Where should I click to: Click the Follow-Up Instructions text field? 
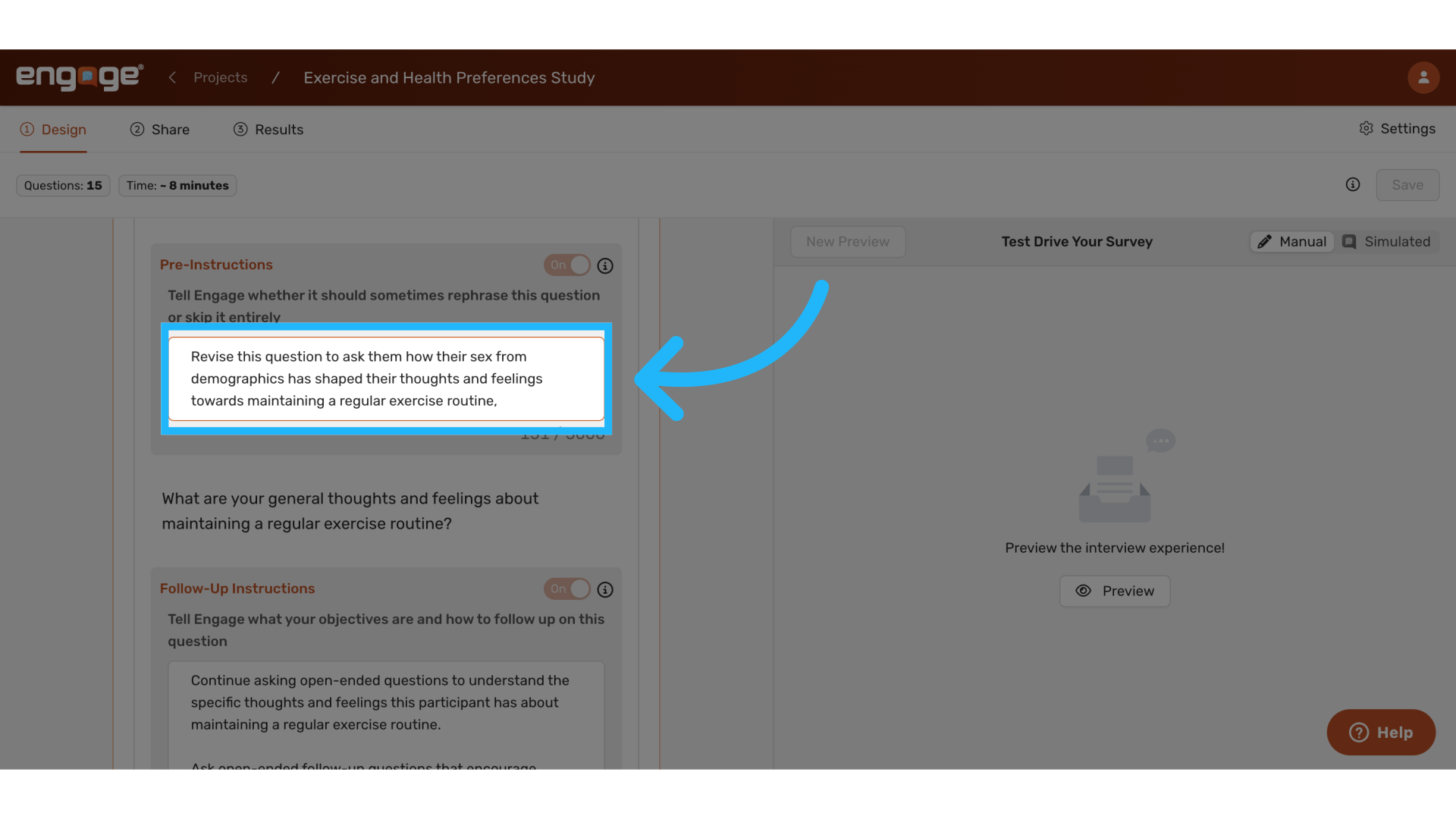coord(386,716)
